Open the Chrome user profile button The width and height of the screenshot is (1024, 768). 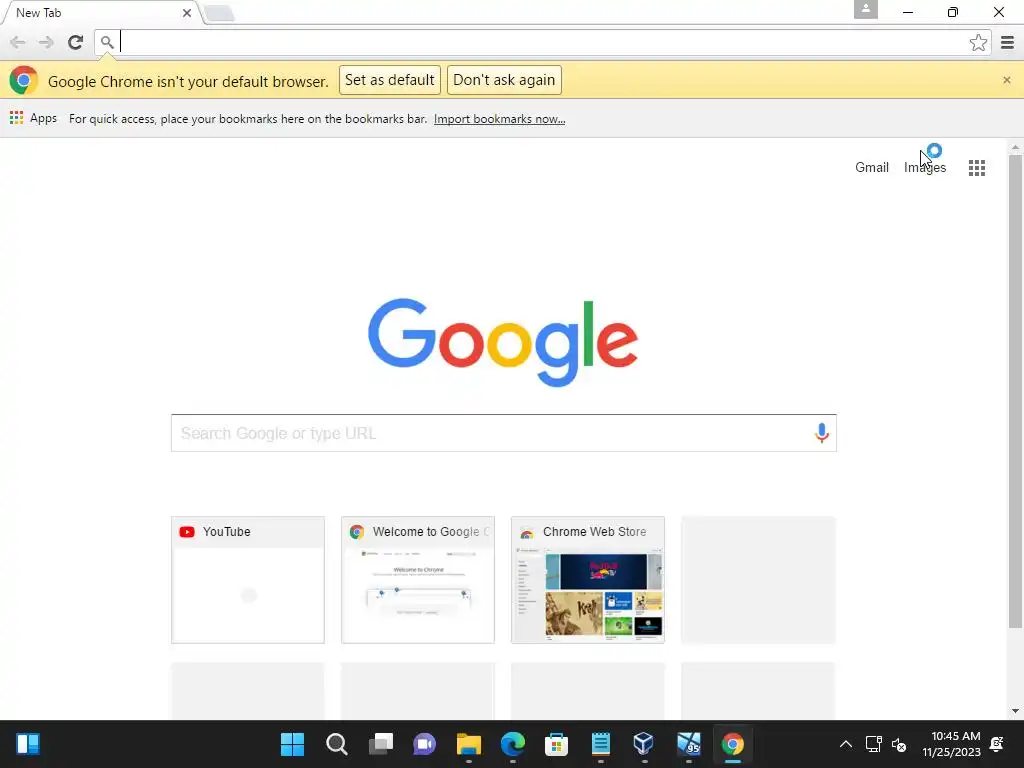(865, 9)
